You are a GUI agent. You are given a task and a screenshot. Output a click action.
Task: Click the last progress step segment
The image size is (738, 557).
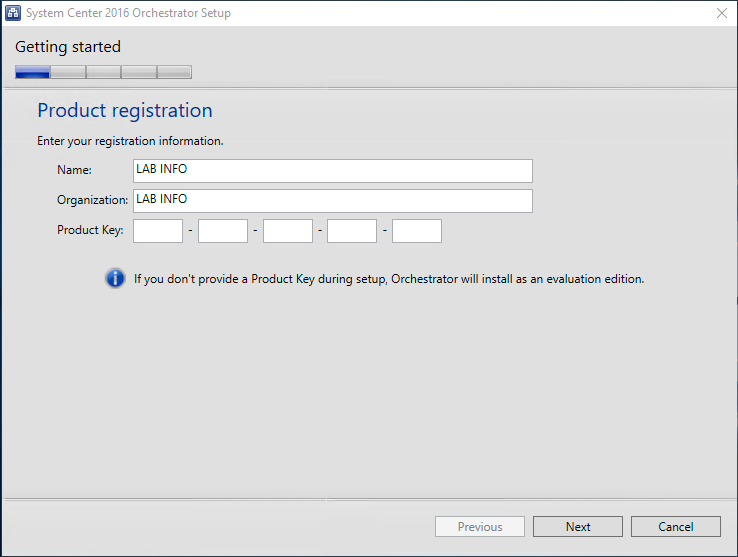[x=174, y=72]
